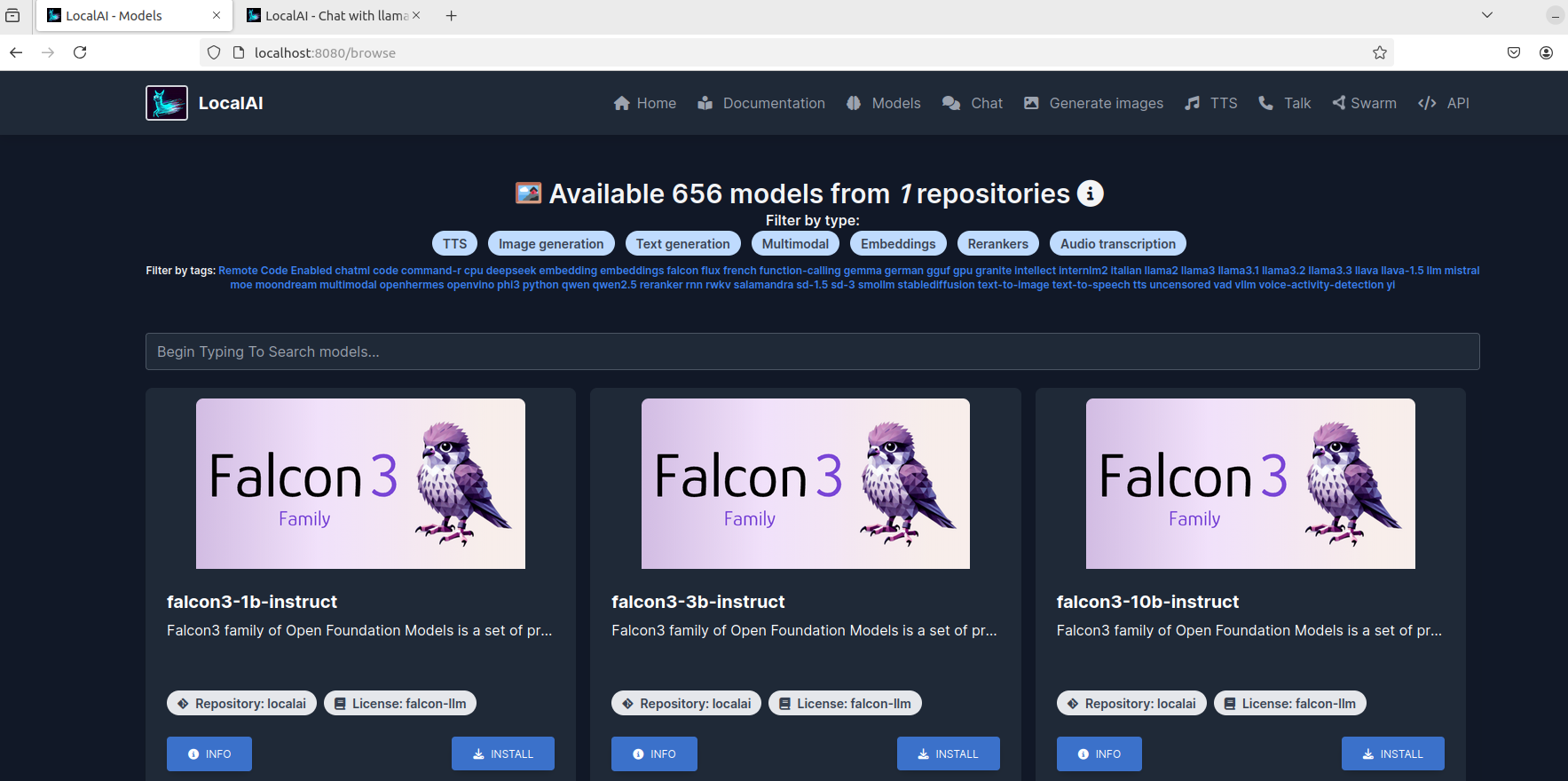
Task: Open a new browser tab
Action: [x=451, y=15]
